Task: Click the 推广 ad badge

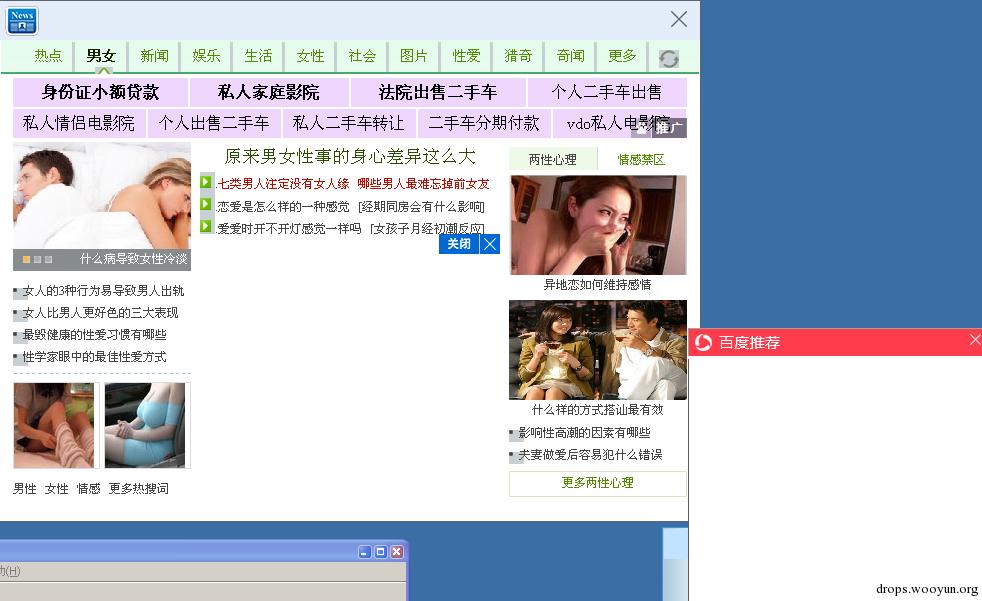Action: [669, 128]
